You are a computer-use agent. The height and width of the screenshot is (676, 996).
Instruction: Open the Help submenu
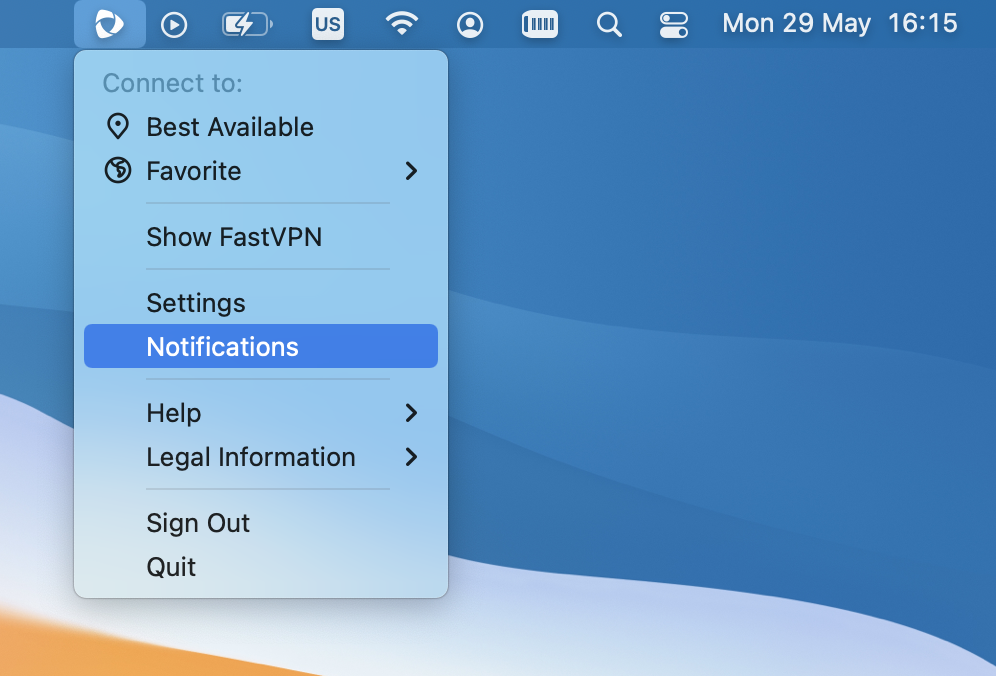click(x=261, y=413)
